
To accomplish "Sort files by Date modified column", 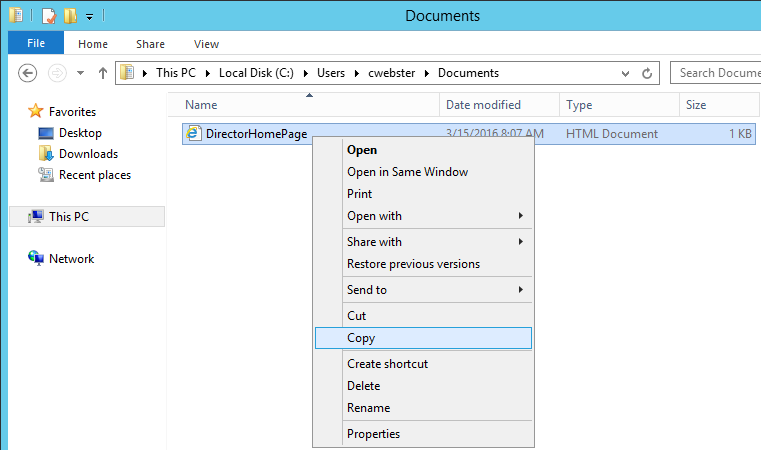I will tap(483, 105).
